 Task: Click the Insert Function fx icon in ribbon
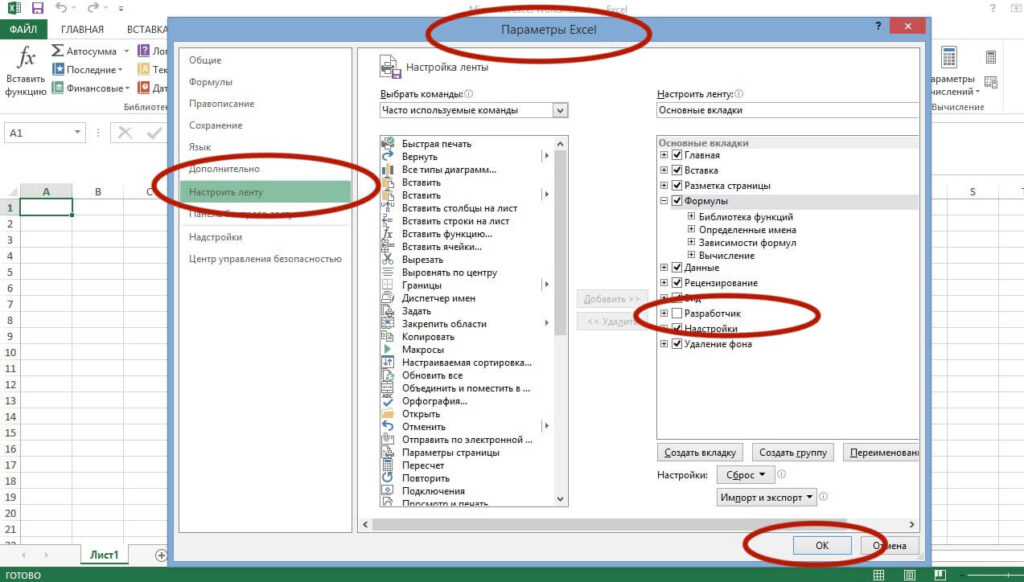(25, 57)
